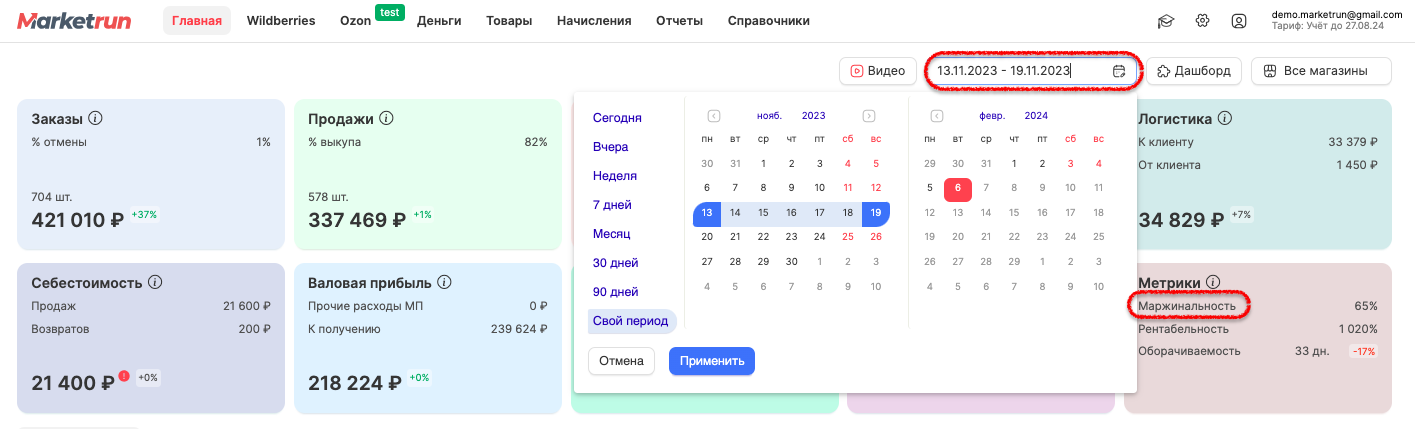The height and width of the screenshot is (429, 1415).
Task: Open the 2024 year selector
Action: pyautogui.click(x=1036, y=116)
